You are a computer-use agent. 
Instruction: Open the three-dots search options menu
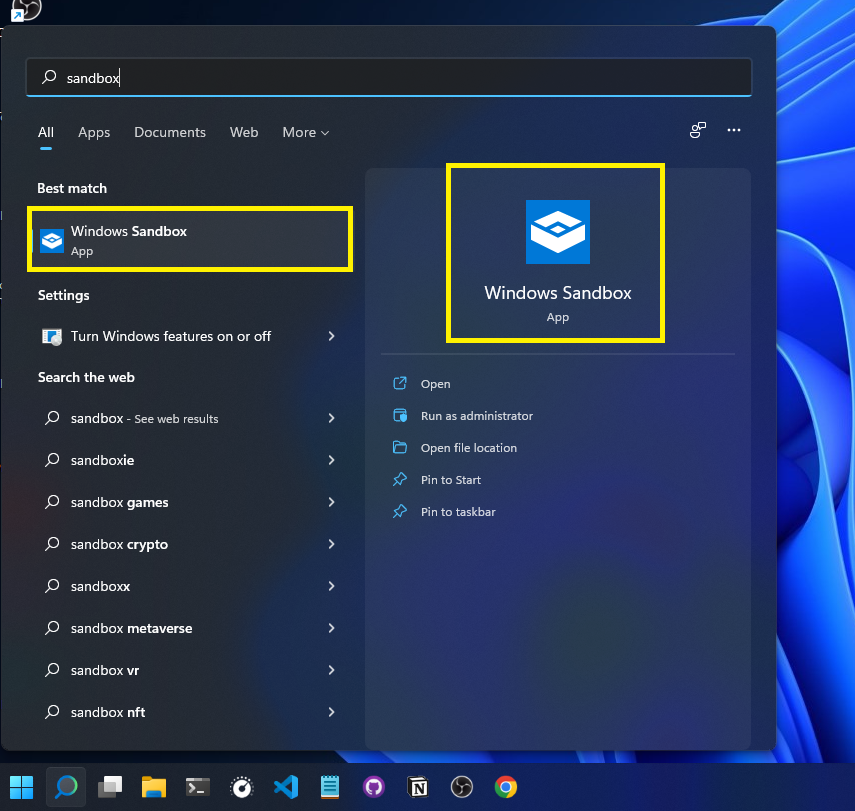(733, 130)
